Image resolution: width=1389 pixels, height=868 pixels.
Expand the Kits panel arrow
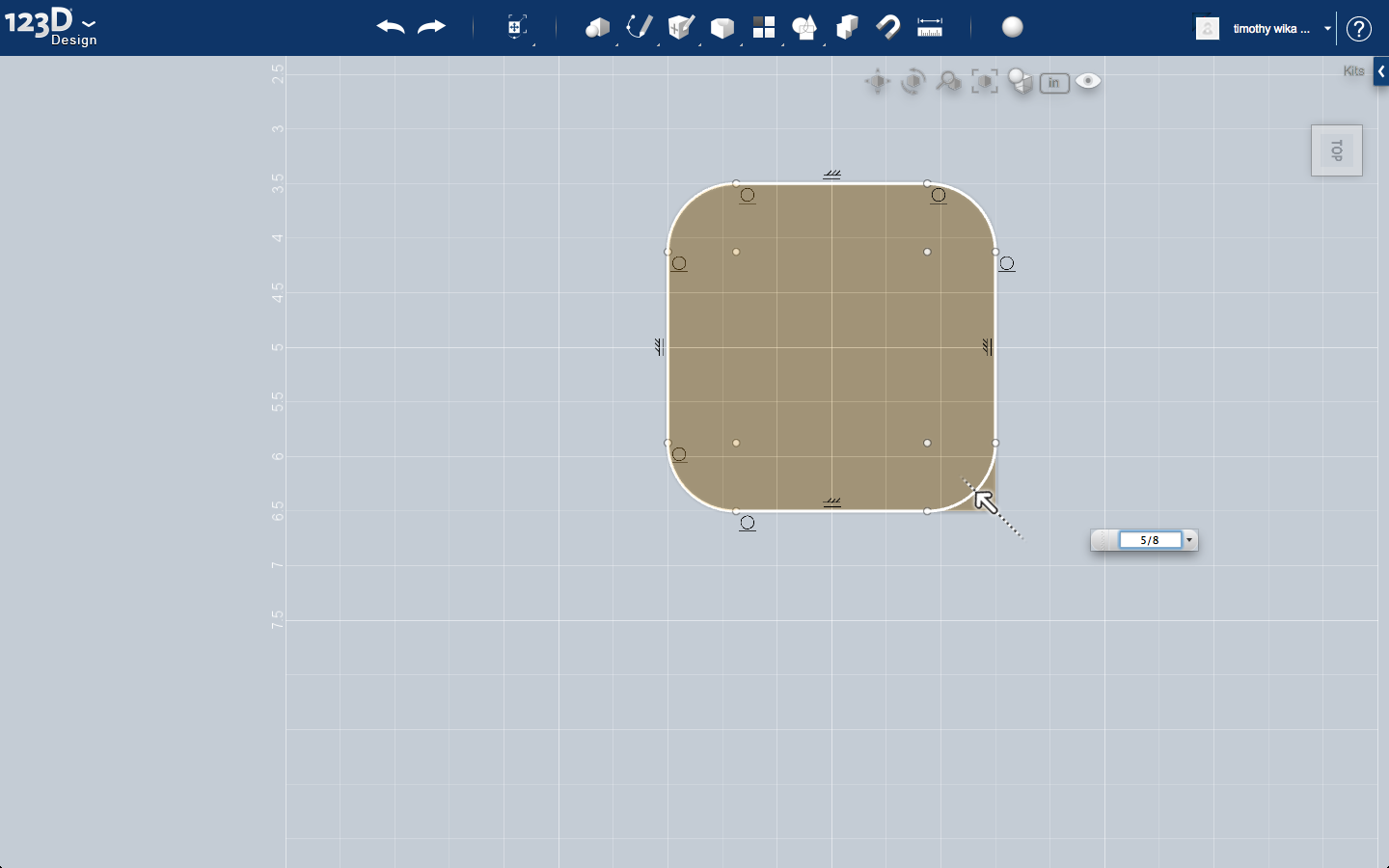[1381, 71]
